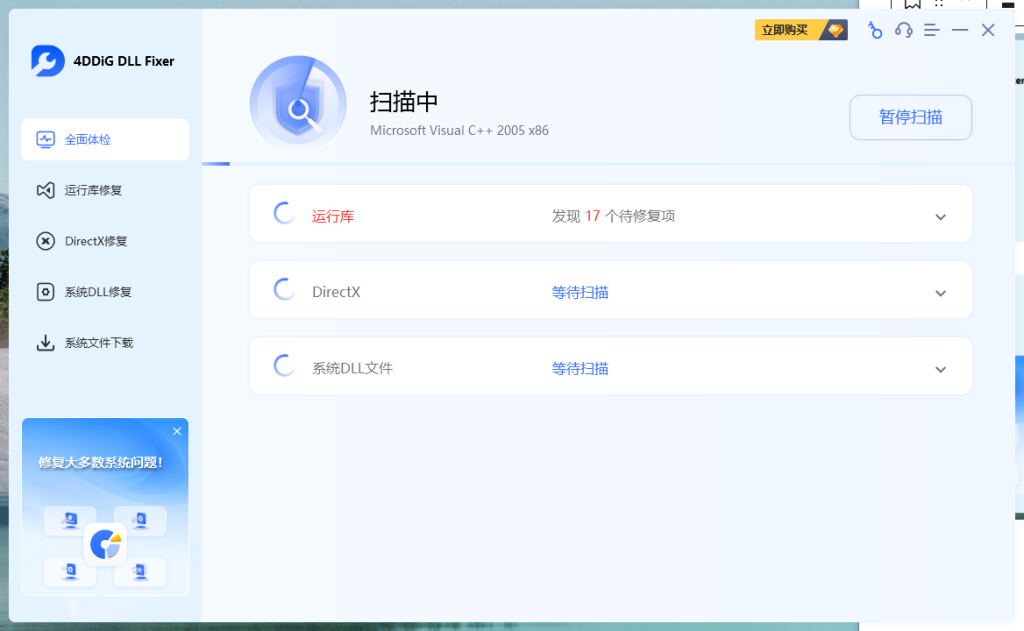The height and width of the screenshot is (631, 1024).
Task: Click the DirectX scan status spinner
Action: [283, 290]
